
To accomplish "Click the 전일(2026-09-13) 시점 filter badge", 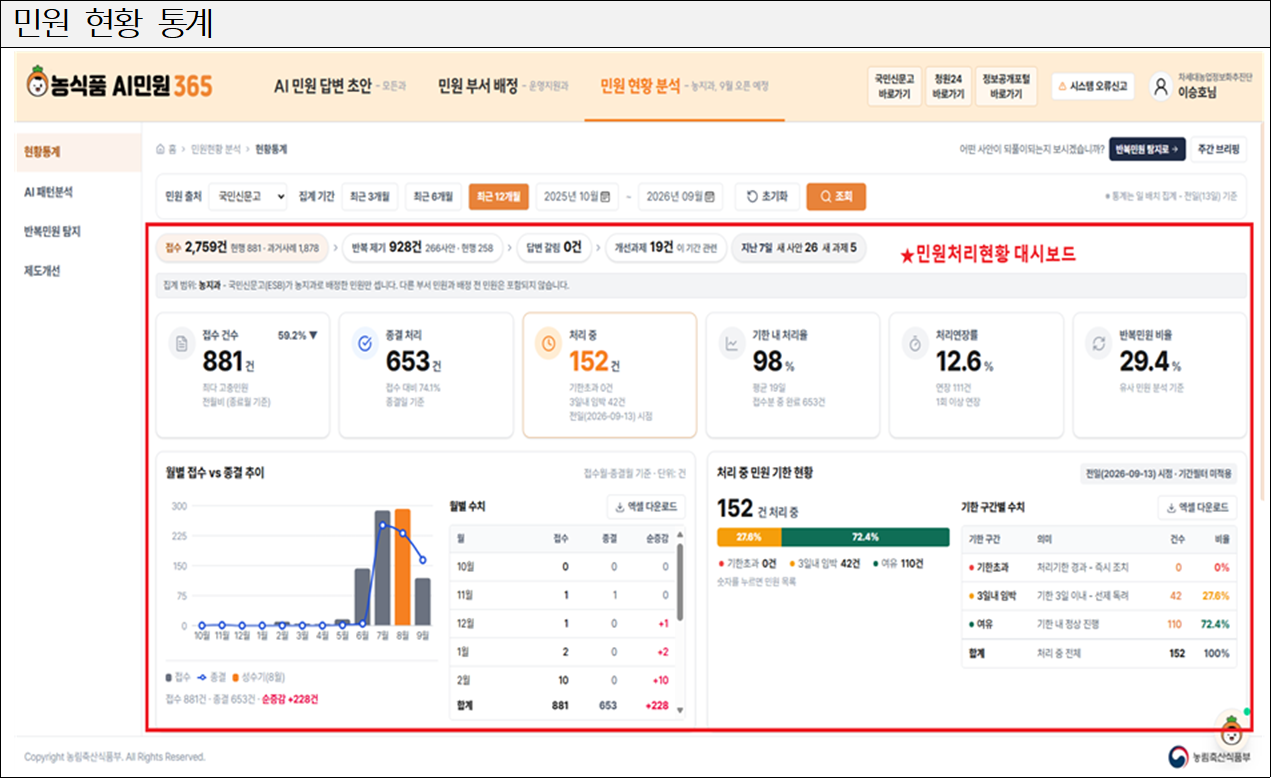I will pyautogui.click(x=1159, y=473).
